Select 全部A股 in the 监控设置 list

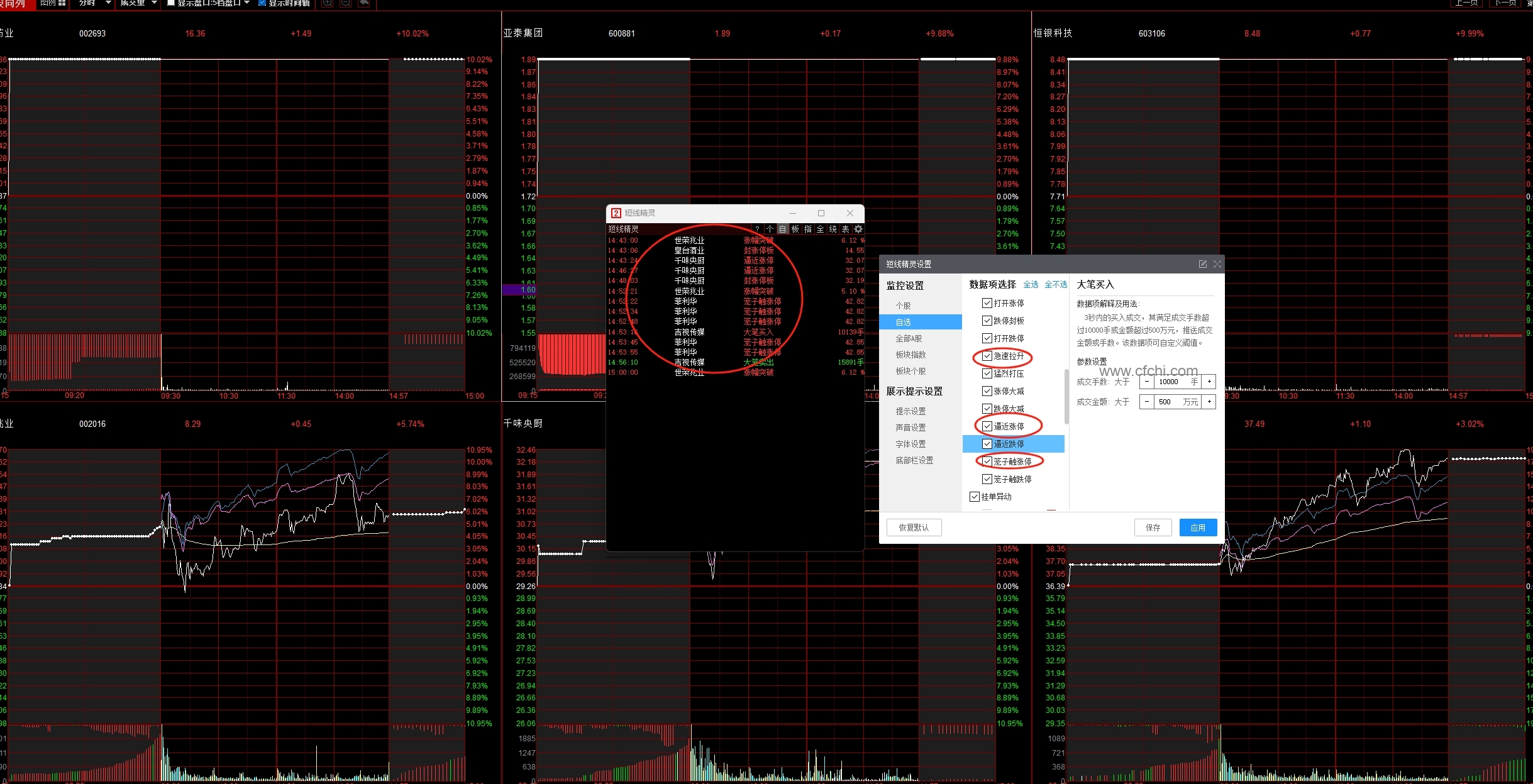coord(909,339)
